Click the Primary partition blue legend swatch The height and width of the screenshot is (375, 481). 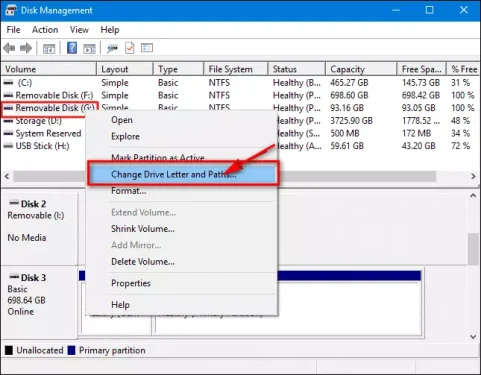(71, 350)
